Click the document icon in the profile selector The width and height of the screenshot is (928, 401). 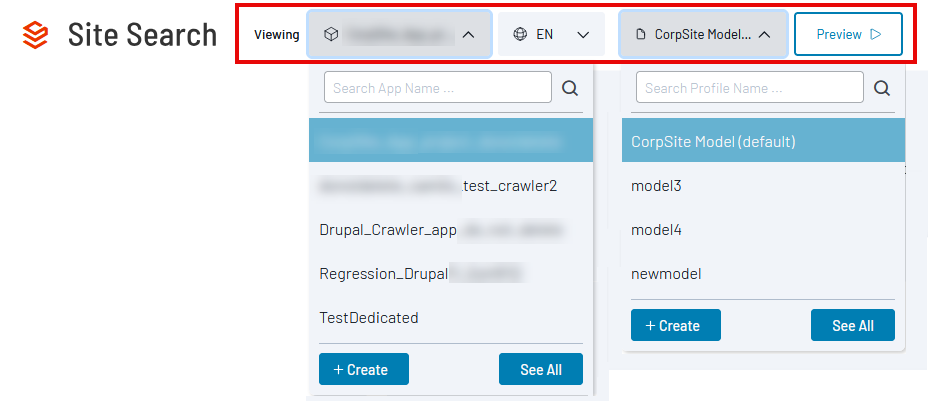641,34
